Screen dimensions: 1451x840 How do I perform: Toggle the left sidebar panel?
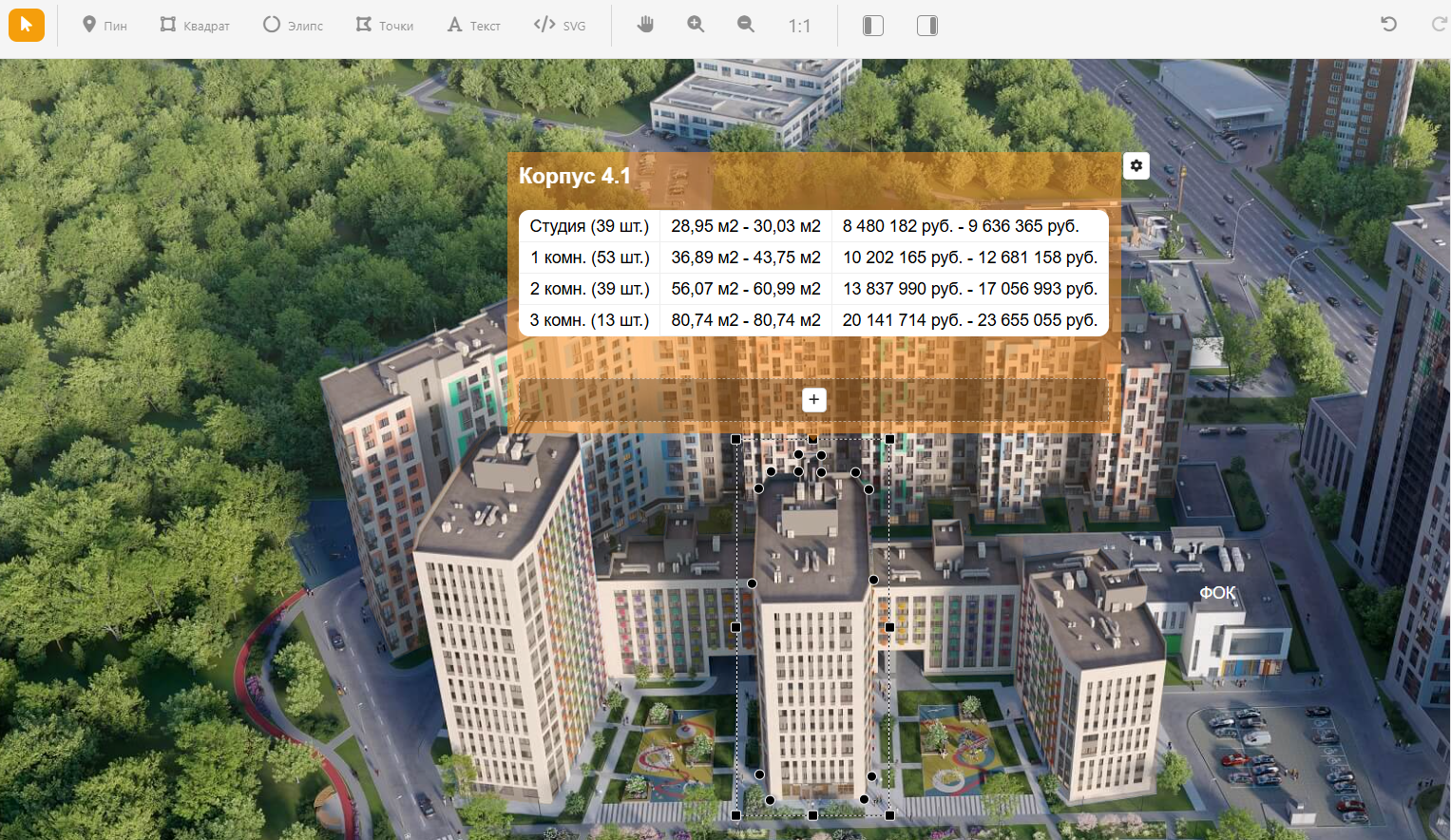pyautogui.click(x=872, y=26)
